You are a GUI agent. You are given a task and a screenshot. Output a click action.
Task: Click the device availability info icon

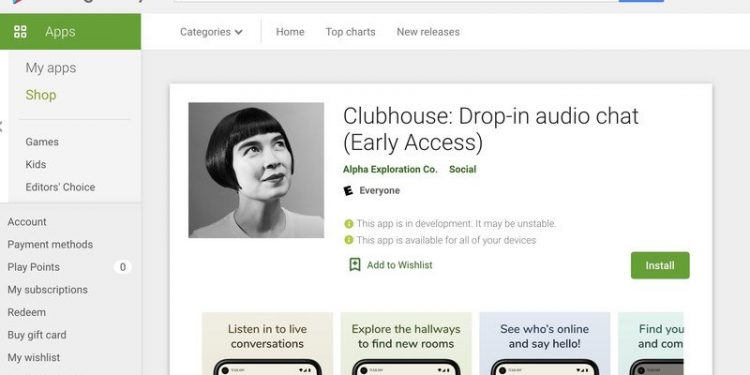click(349, 240)
